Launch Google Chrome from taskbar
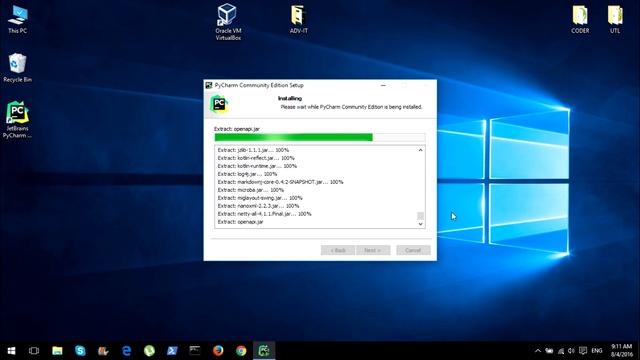 click(x=241, y=351)
